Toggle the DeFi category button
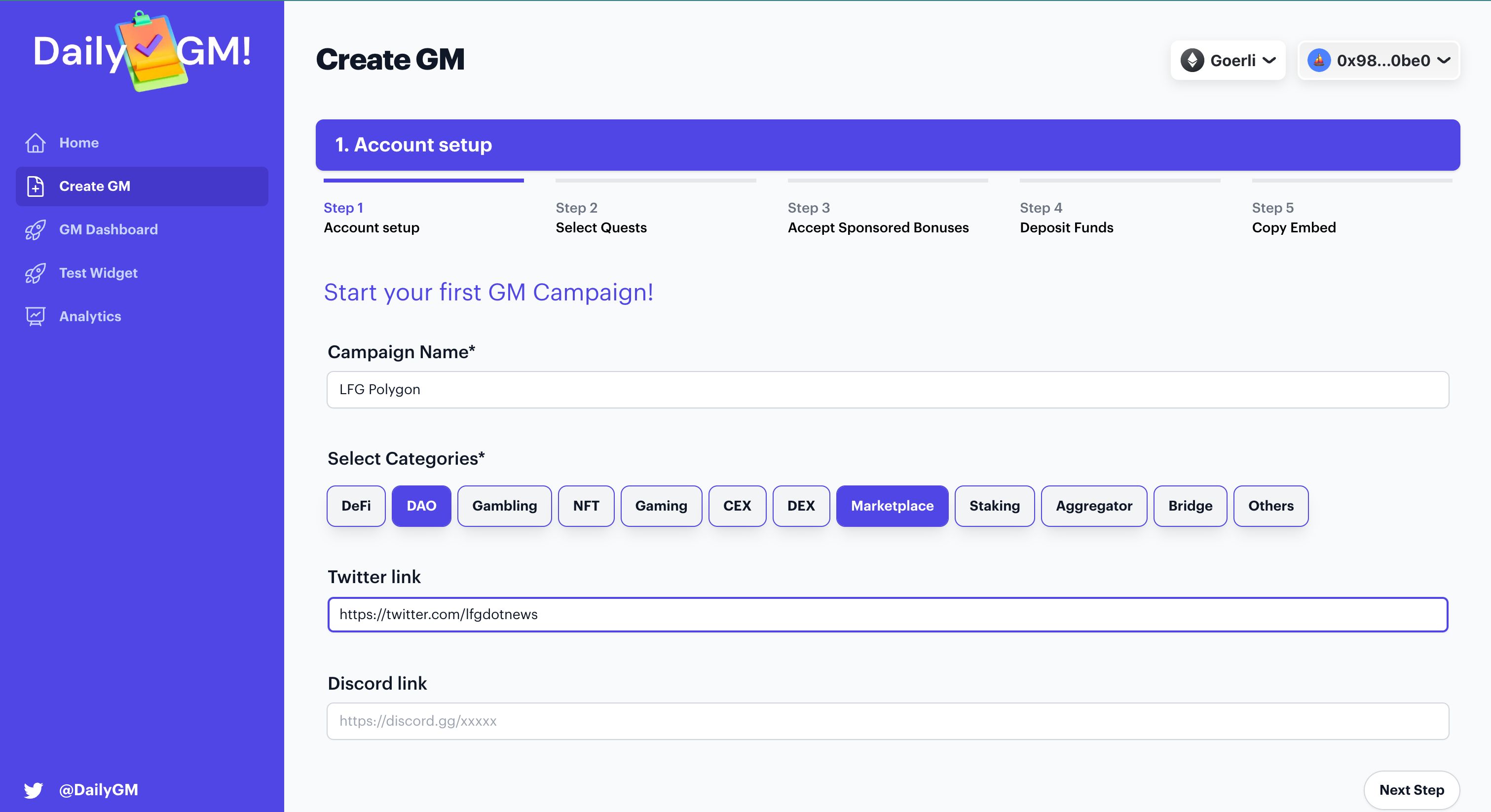The width and height of the screenshot is (1491, 812). click(355, 504)
